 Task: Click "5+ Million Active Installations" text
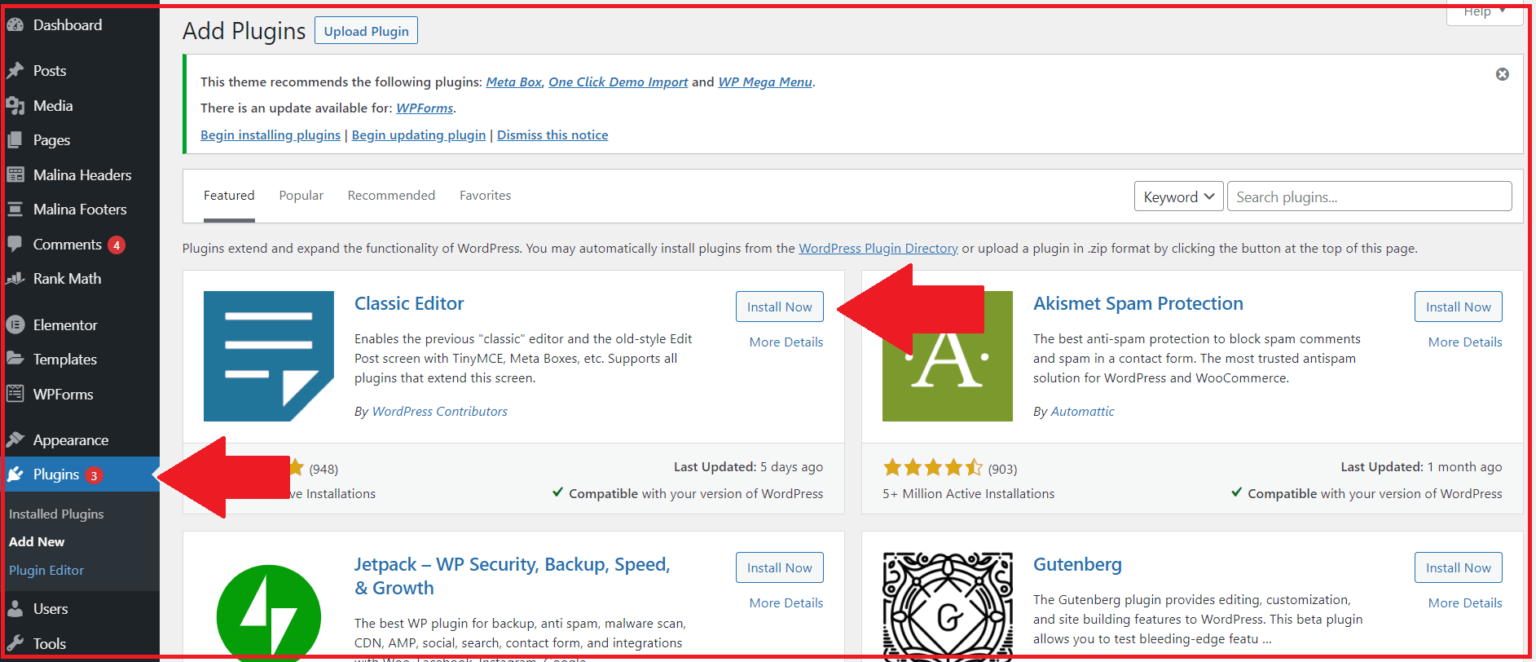click(x=968, y=494)
